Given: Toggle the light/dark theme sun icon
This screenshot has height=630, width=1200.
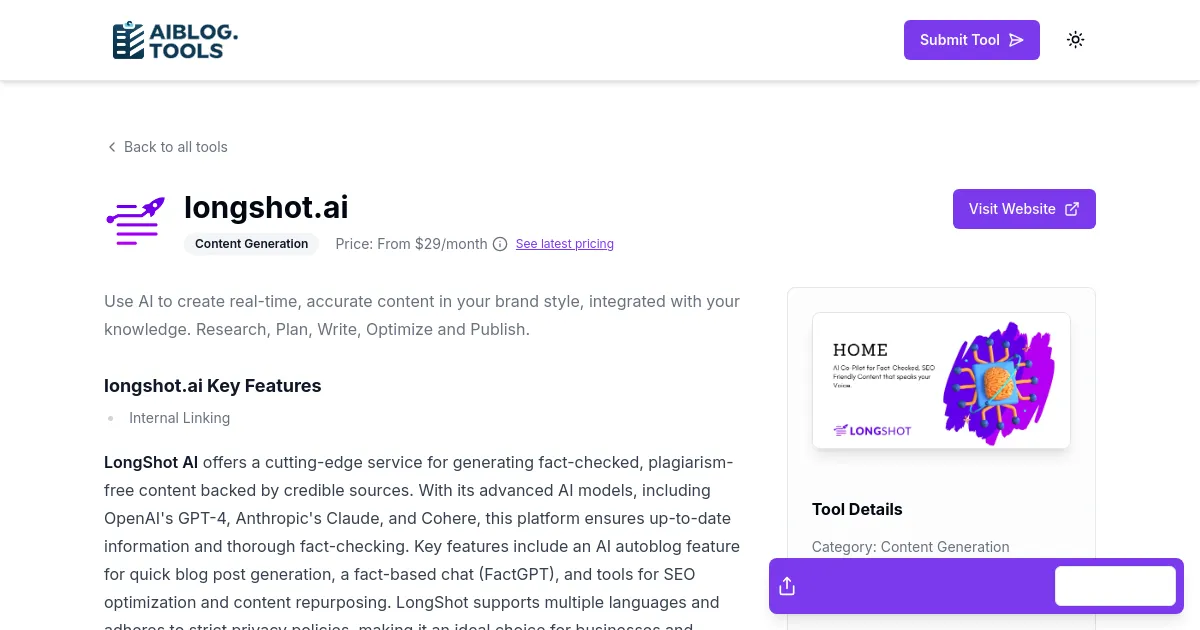Looking at the screenshot, I should tap(1075, 40).
